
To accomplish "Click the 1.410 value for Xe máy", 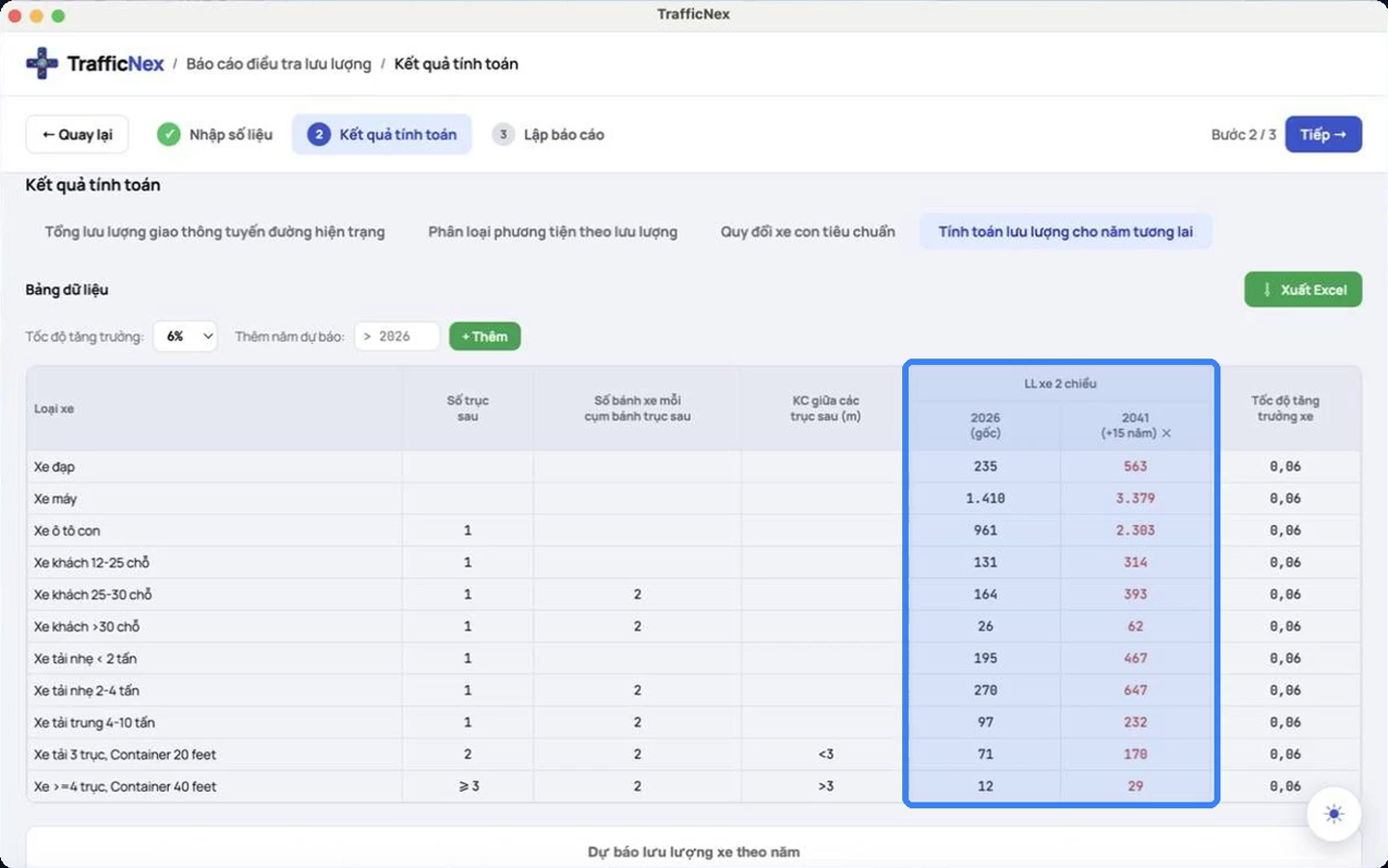I will pos(985,498).
